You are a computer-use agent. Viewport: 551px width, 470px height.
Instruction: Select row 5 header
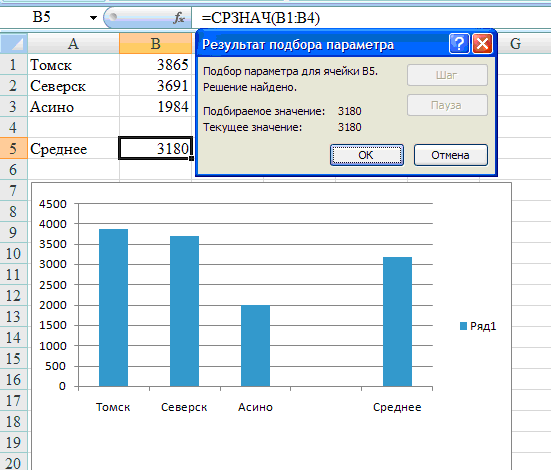(13, 149)
